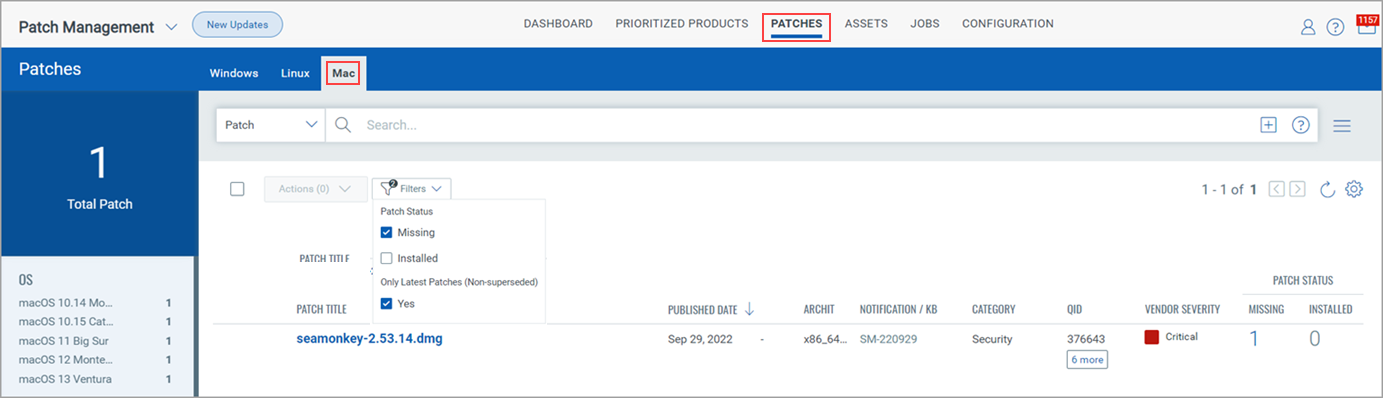1383x398 pixels.
Task: Open the hamburger menu beside search
Action: click(1342, 126)
